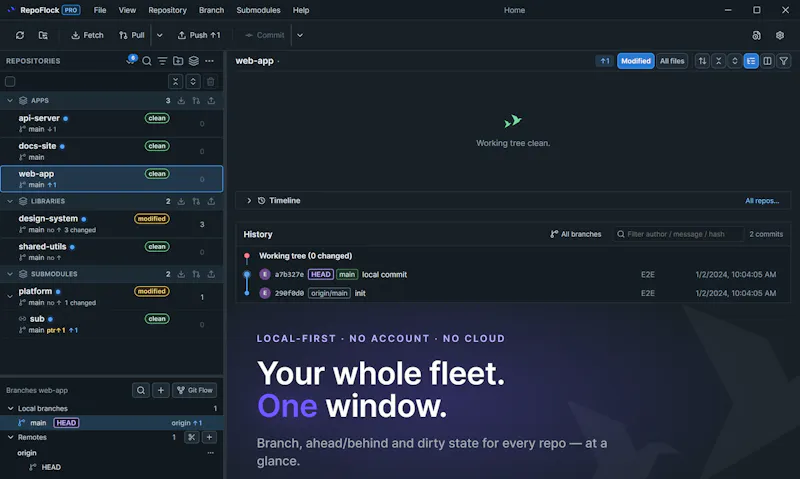Open the Git Flow button

click(194, 390)
